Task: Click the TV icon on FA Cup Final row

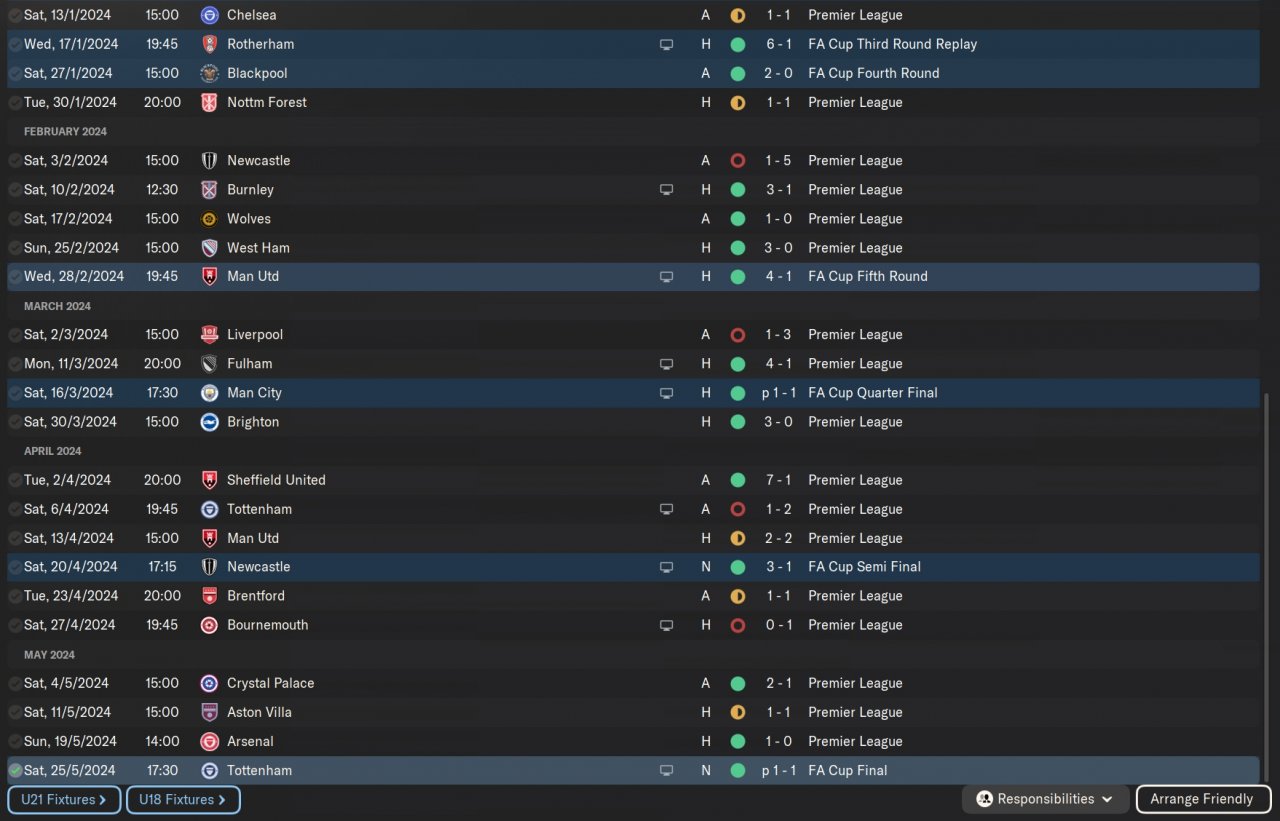Action: [666, 771]
